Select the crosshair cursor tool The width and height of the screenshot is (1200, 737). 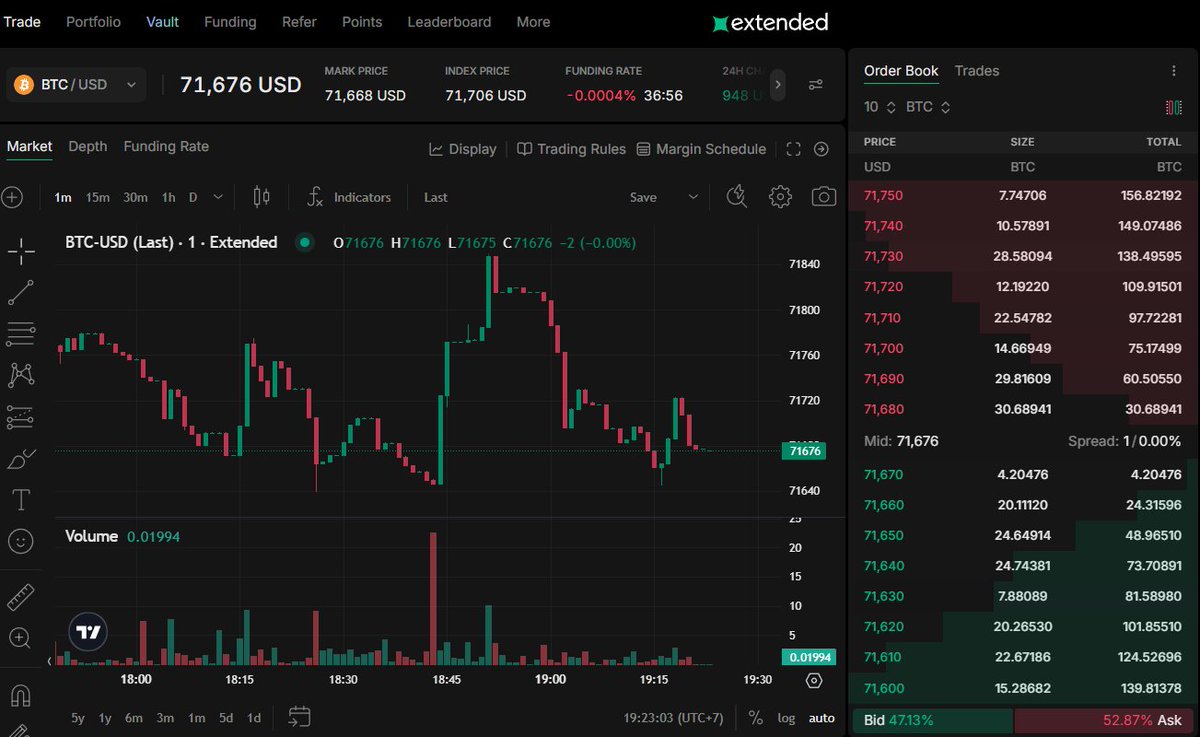21,251
